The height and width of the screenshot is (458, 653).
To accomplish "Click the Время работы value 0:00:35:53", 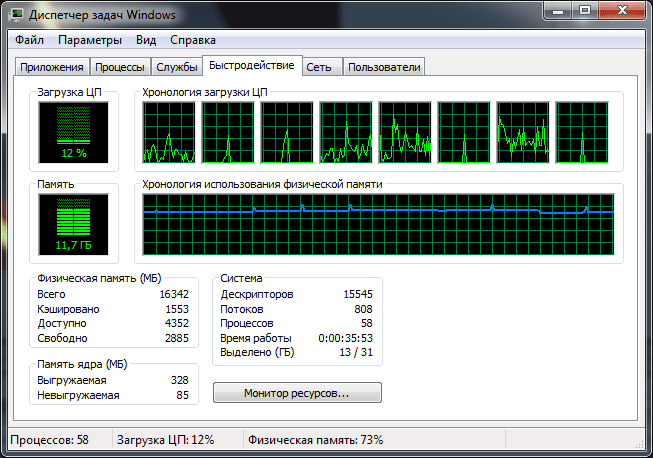I will point(346,338).
